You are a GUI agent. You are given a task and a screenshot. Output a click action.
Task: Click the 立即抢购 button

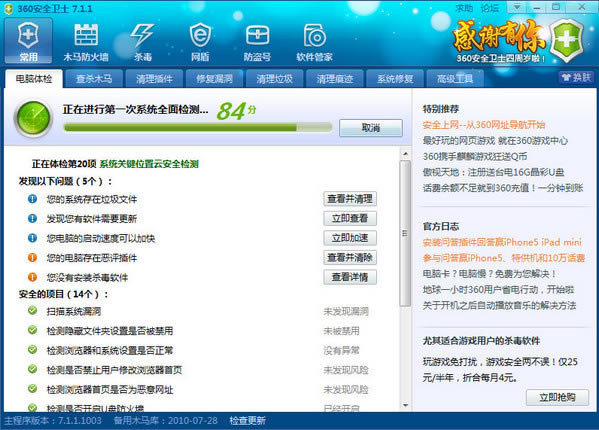pyautogui.click(x=557, y=398)
